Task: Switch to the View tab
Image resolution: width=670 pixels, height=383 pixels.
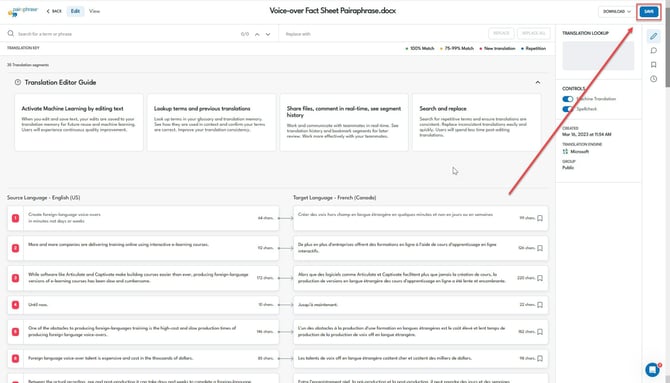Action: [94, 11]
